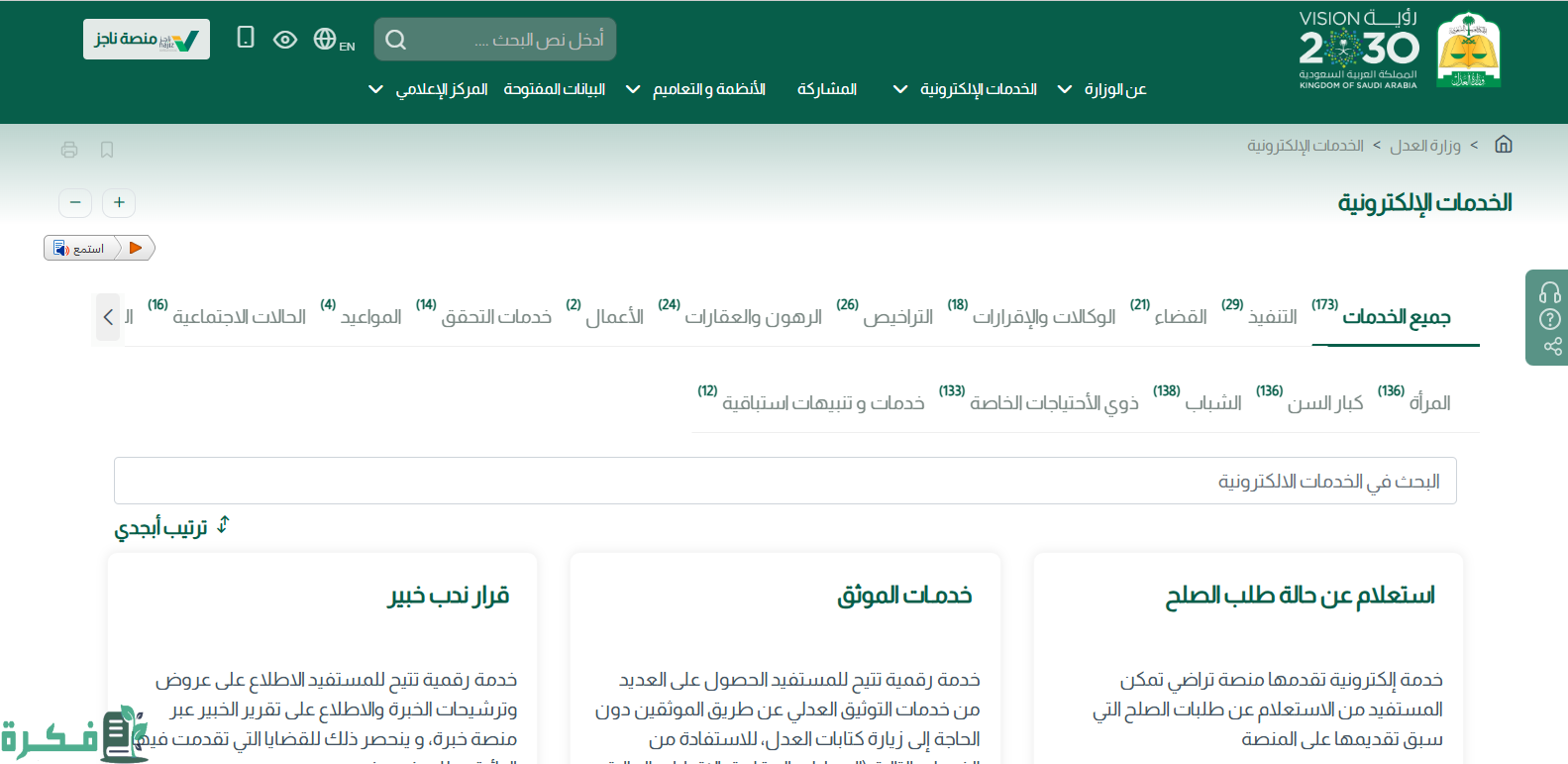Click the share icon in side panel
The width and height of the screenshot is (1568, 764).
click(1551, 346)
